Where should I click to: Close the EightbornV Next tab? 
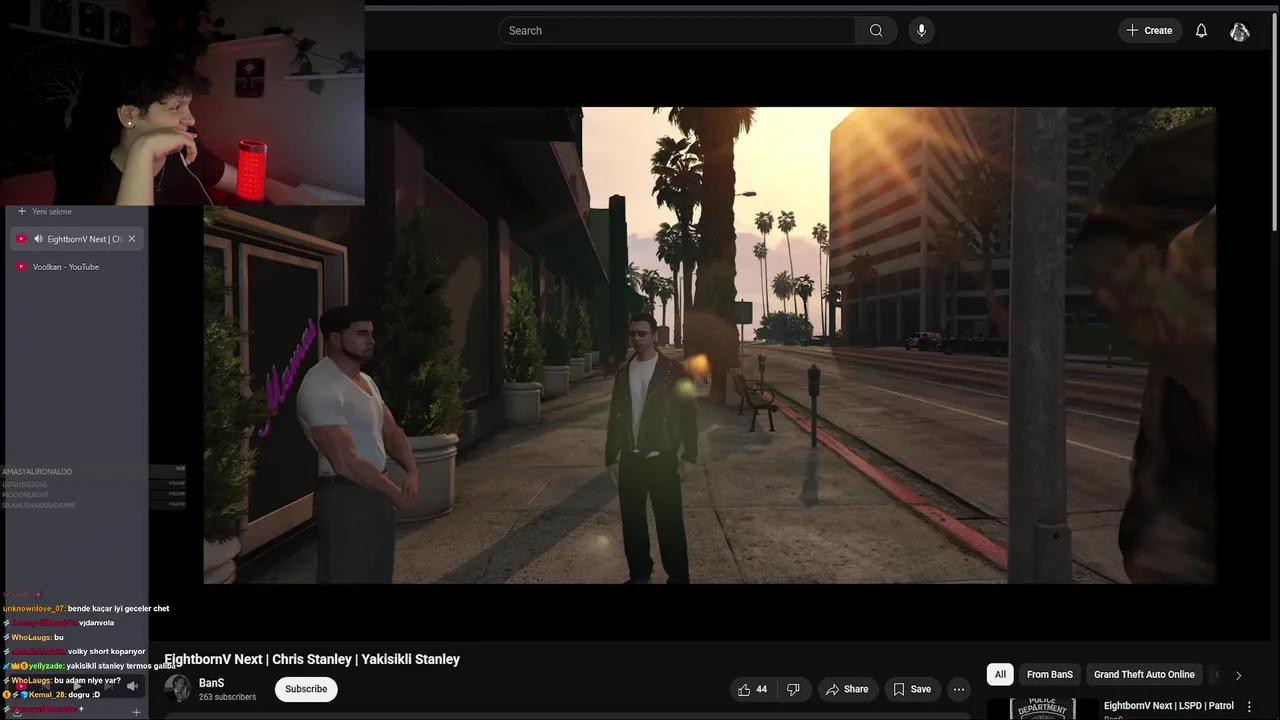pyautogui.click(x=131, y=239)
